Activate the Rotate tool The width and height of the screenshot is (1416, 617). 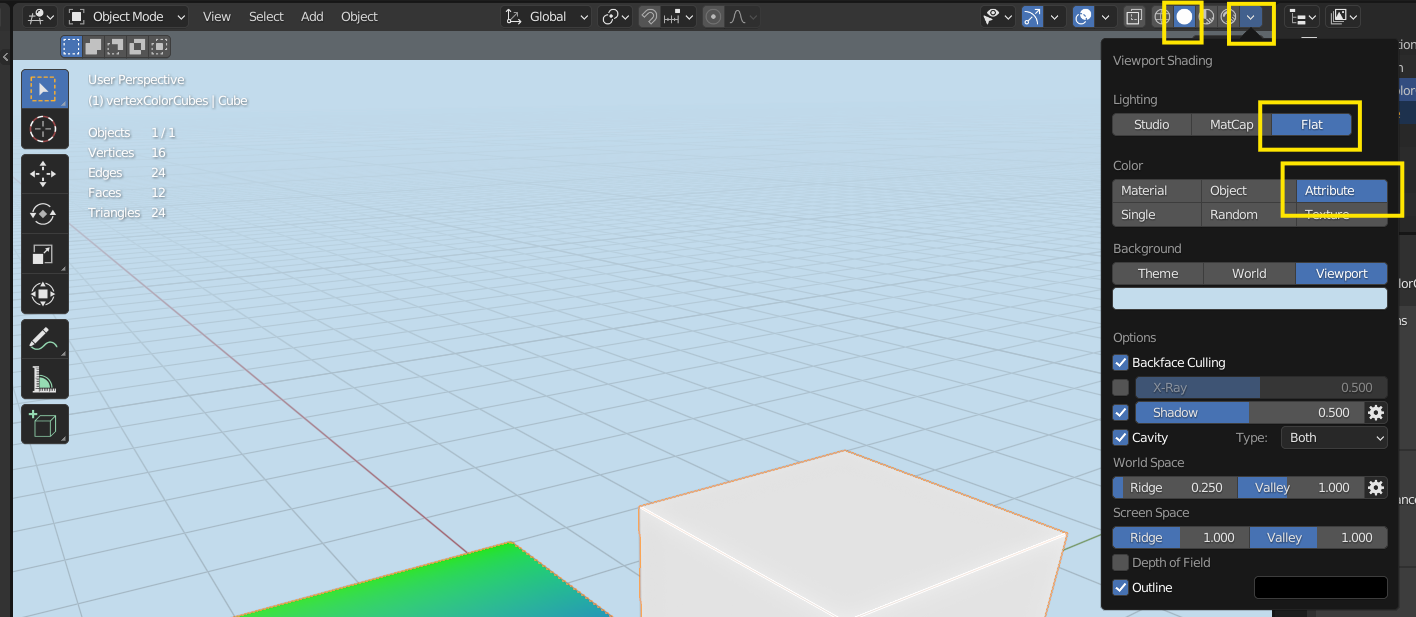44,213
